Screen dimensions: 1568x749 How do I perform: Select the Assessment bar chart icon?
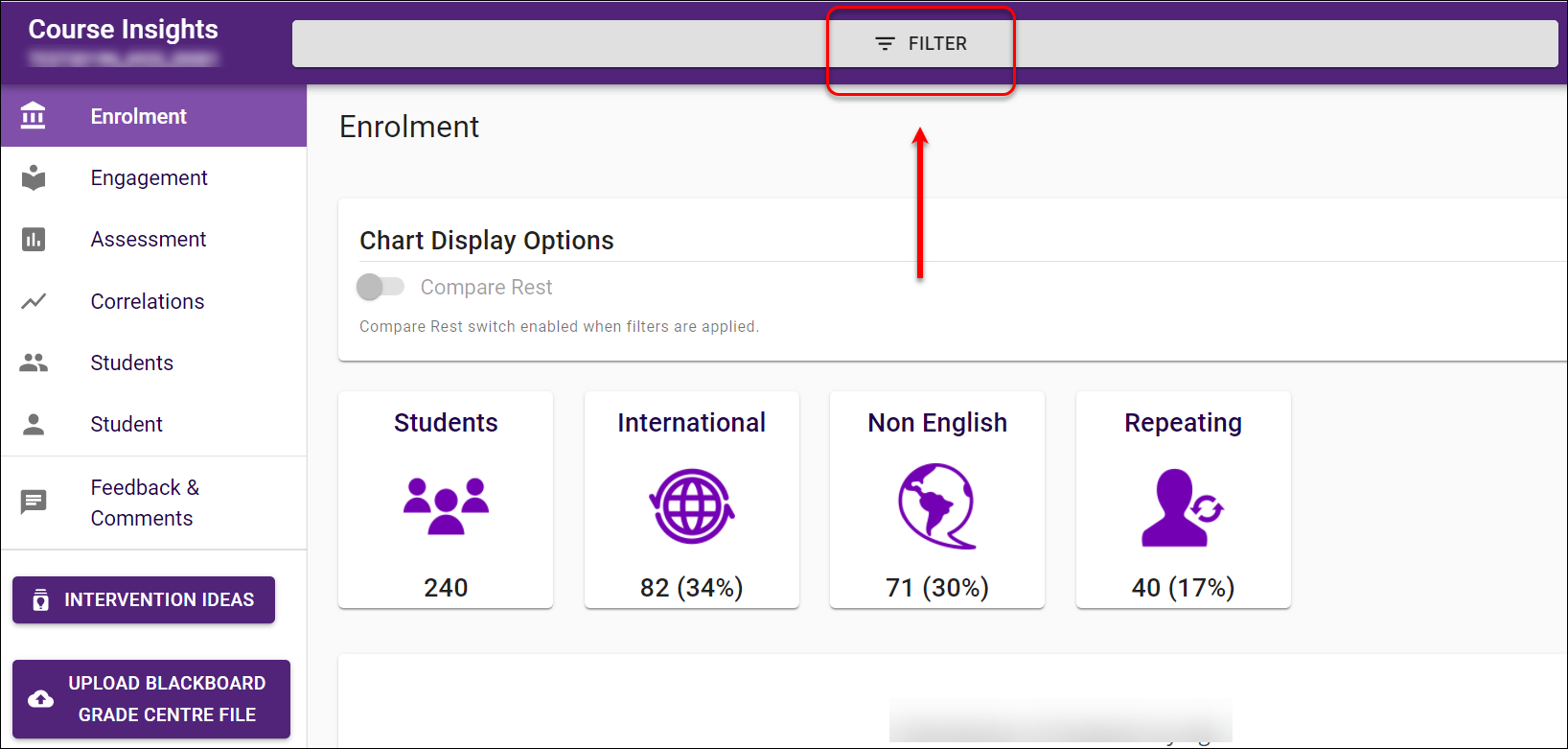pyautogui.click(x=34, y=239)
